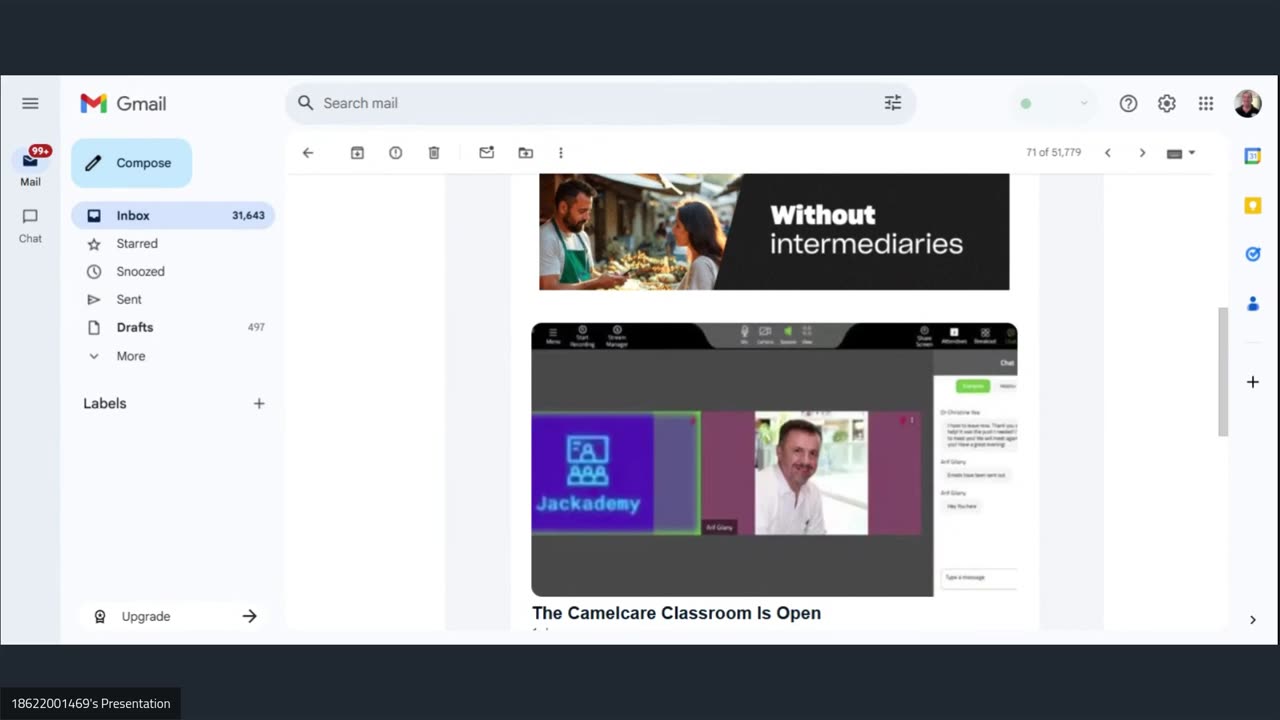The image size is (1280, 720).
Task: Click the email vertical scrollbar
Action: [1222, 371]
